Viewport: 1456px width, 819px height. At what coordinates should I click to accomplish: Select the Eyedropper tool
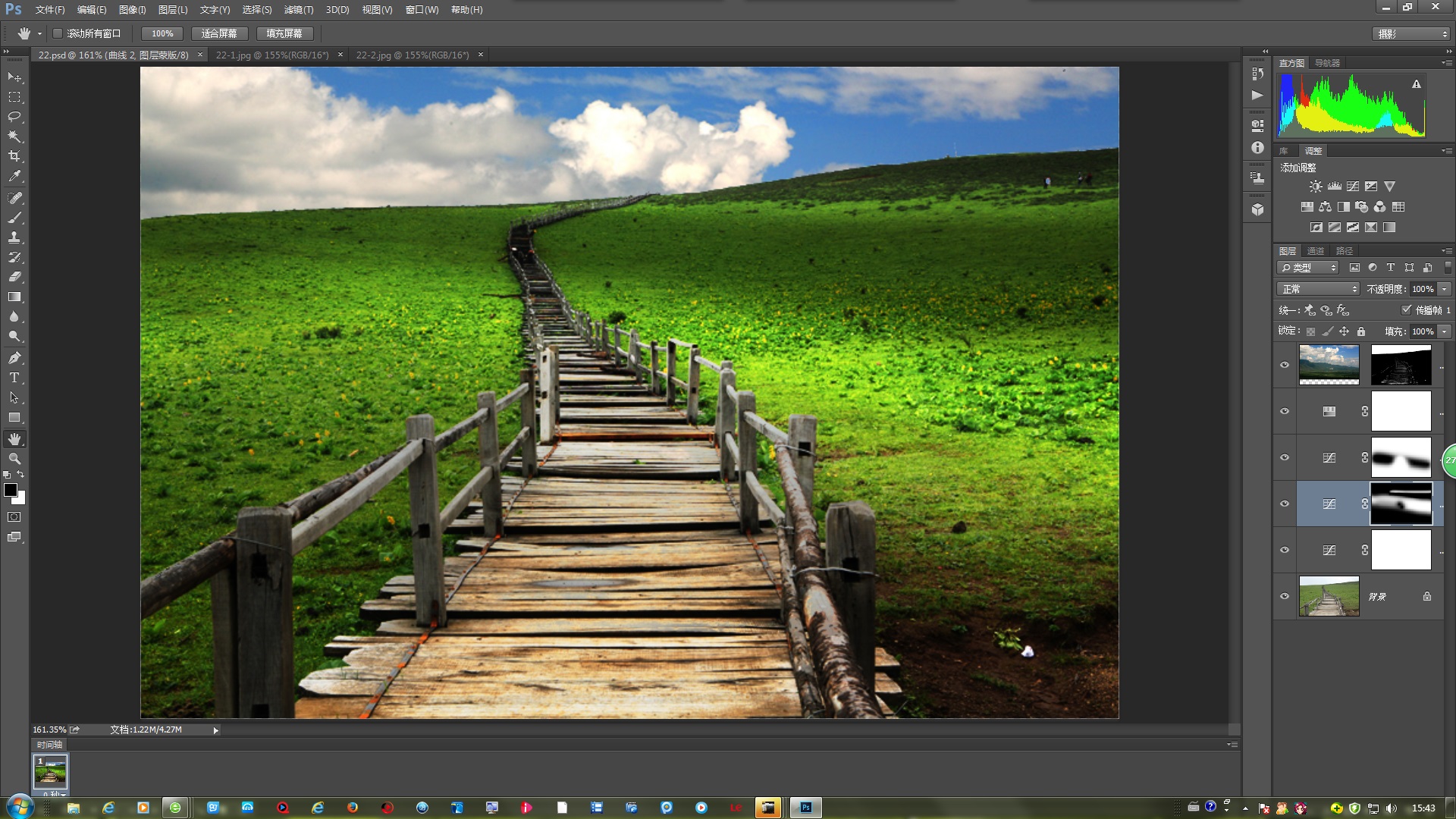(x=14, y=176)
